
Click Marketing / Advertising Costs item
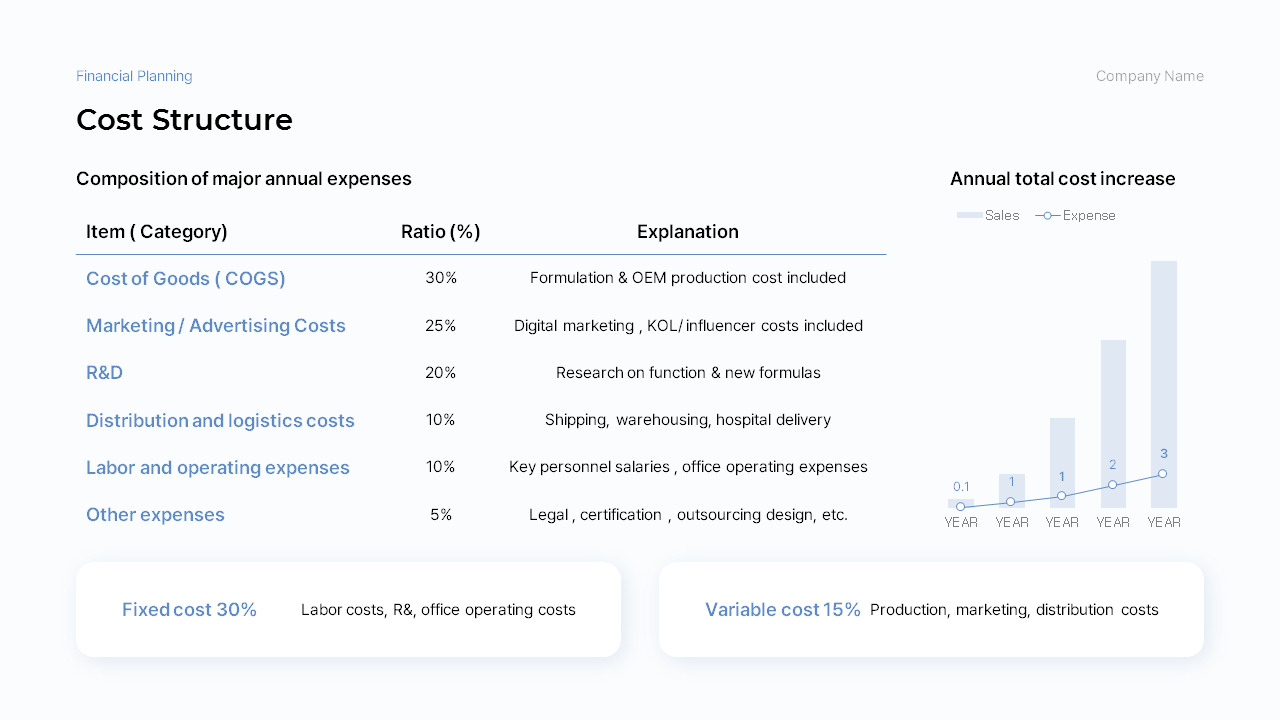click(216, 326)
